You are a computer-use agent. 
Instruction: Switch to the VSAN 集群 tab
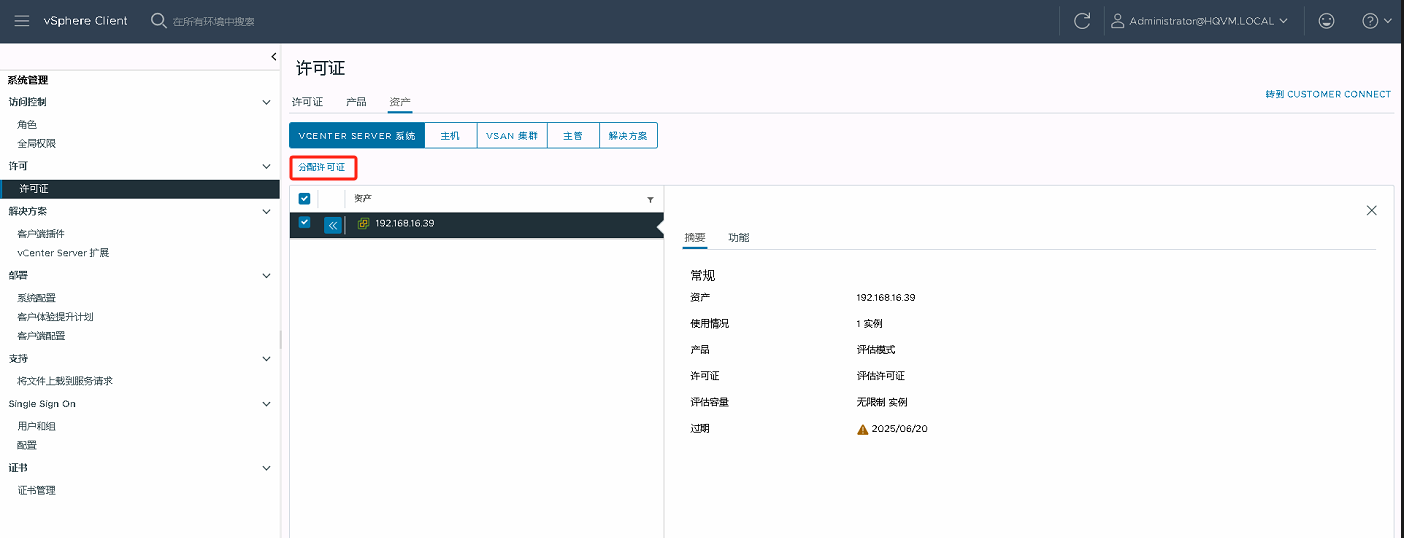tap(512, 136)
